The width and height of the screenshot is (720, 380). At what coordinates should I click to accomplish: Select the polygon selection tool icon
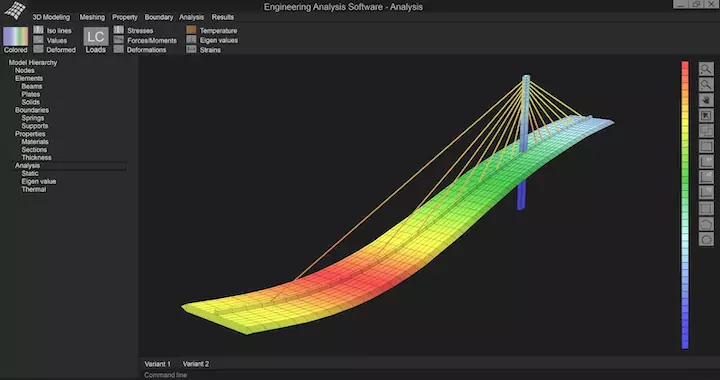coord(706,224)
